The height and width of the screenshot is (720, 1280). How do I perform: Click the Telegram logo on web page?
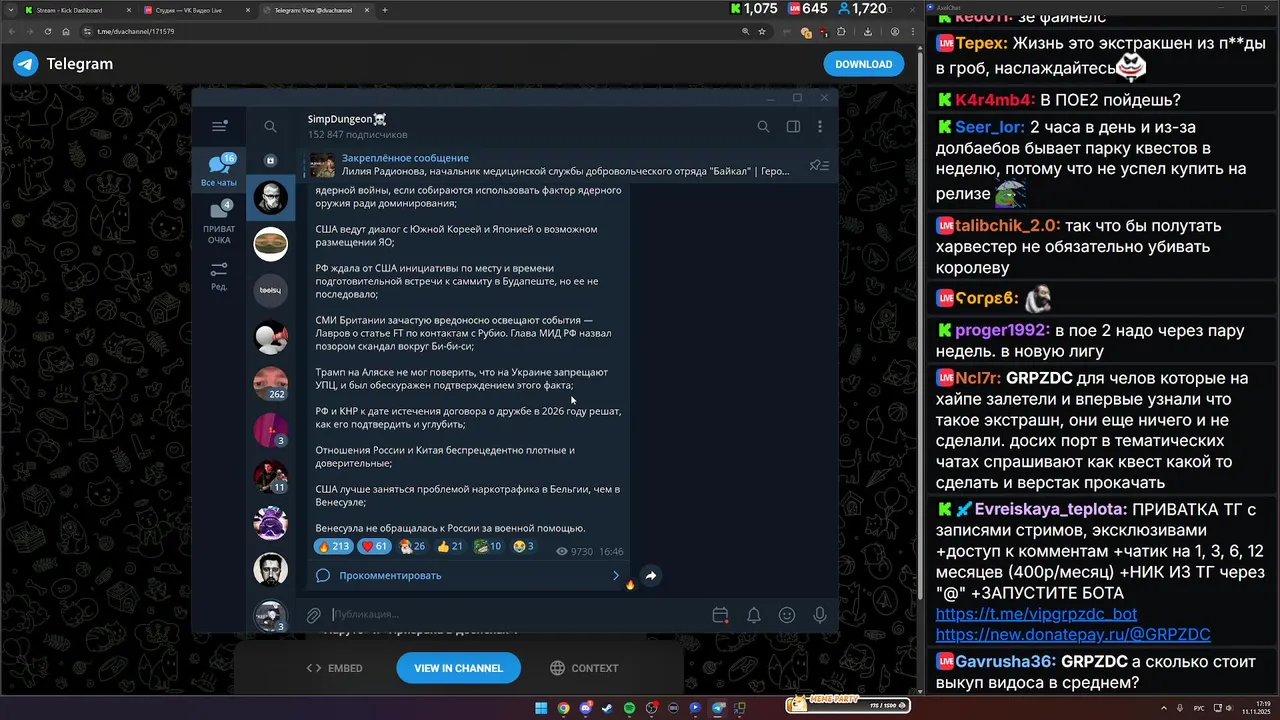[26, 64]
